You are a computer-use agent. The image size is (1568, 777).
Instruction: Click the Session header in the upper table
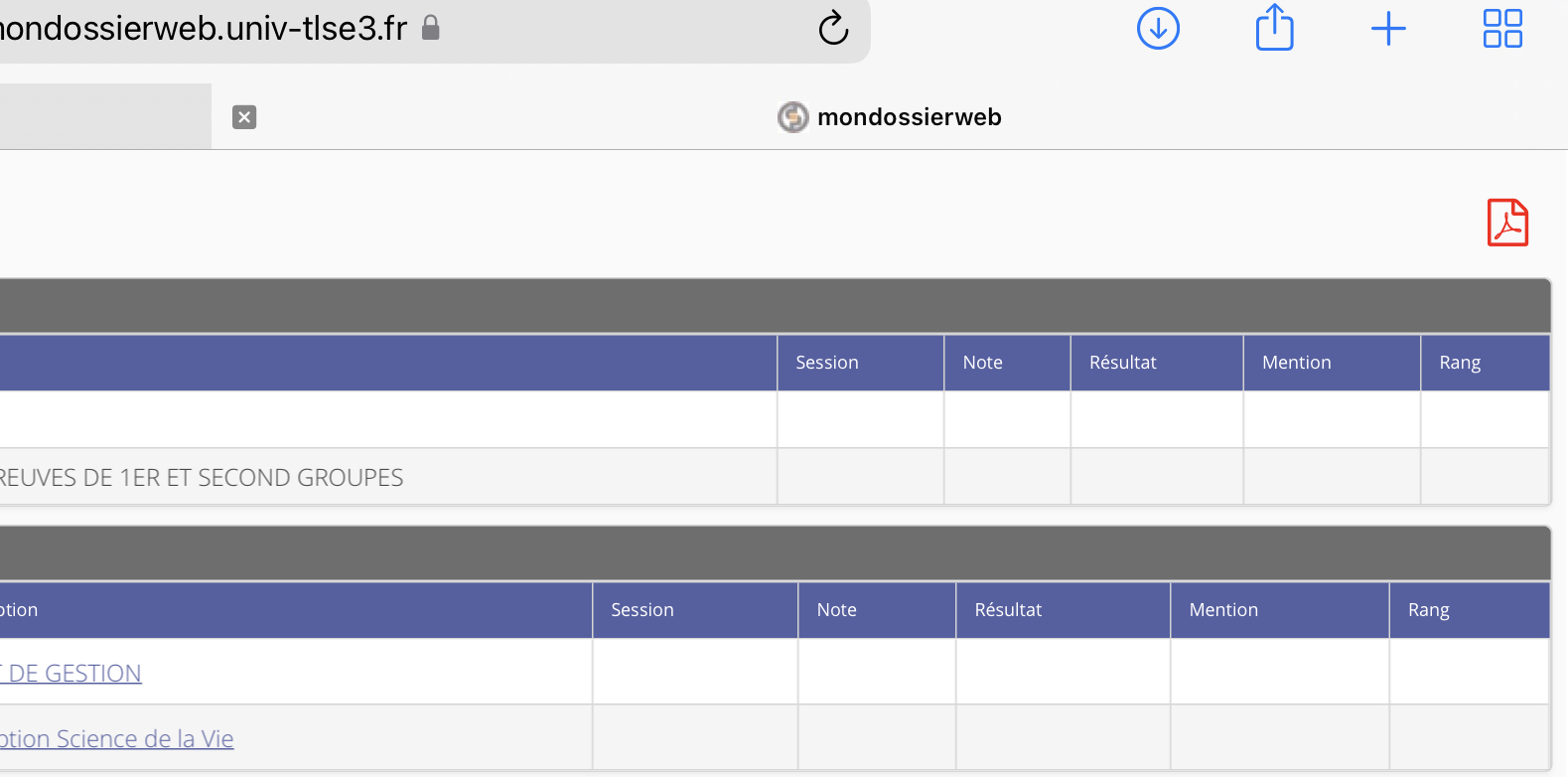827,363
